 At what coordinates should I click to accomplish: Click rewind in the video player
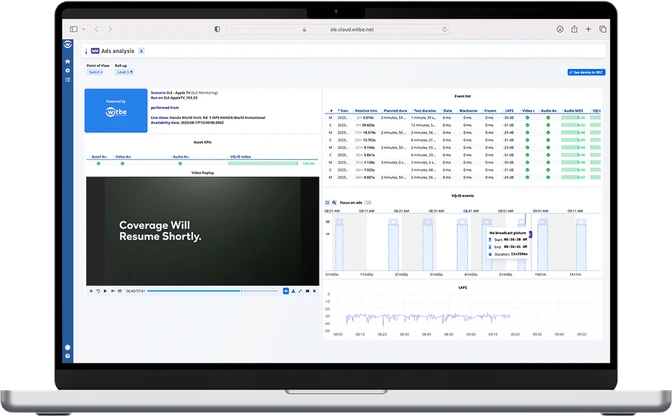(x=98, y=291)
